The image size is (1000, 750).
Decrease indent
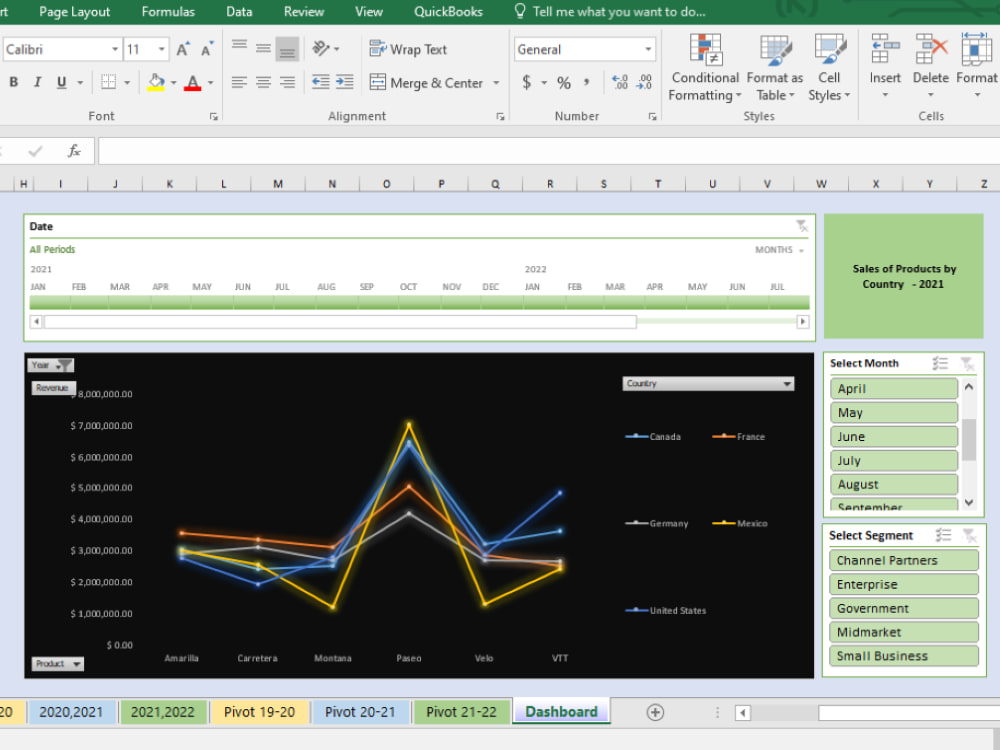(x=320, y=82)
